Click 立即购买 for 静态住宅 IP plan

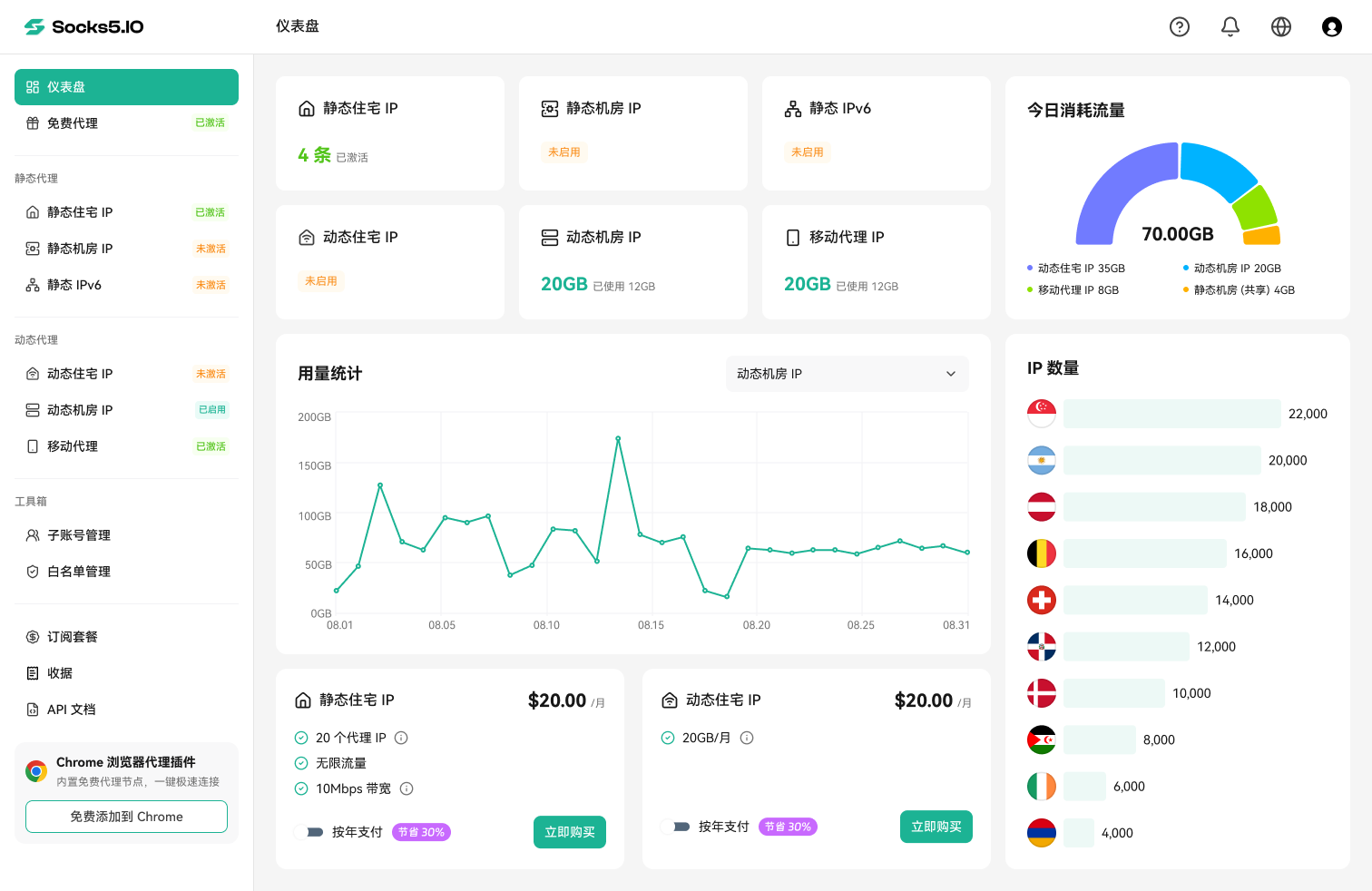[570, 832]
